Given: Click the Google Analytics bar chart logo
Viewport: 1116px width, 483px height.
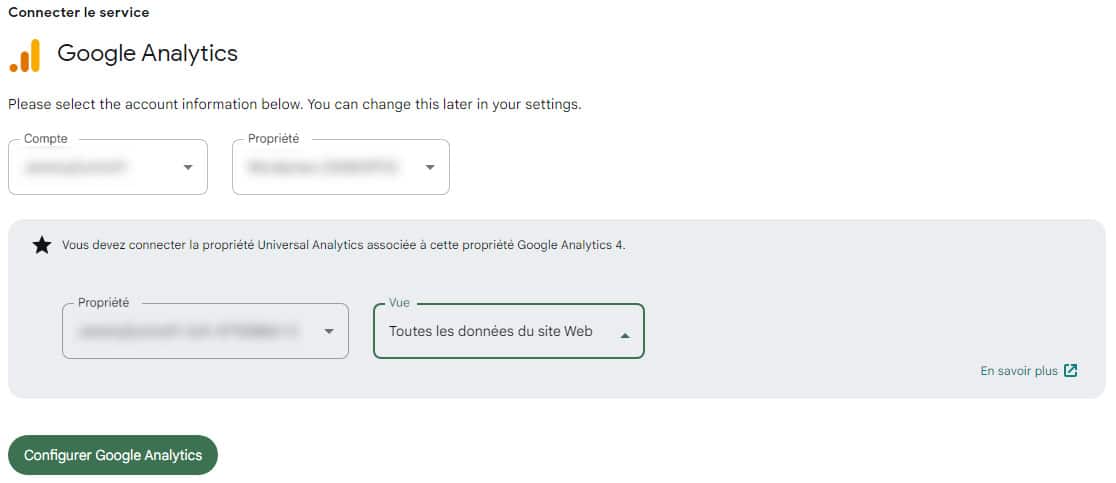Looking at the screenshot, I should [x=25, y=55].
